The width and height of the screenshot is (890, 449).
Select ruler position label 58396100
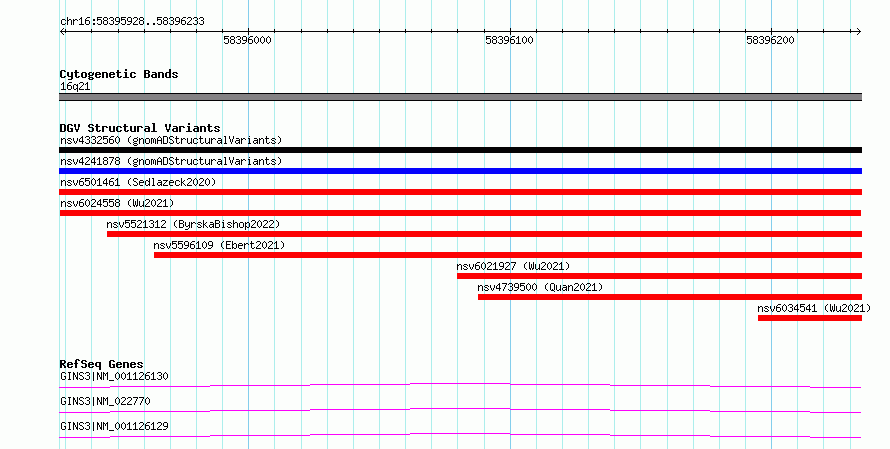point(509,40)
